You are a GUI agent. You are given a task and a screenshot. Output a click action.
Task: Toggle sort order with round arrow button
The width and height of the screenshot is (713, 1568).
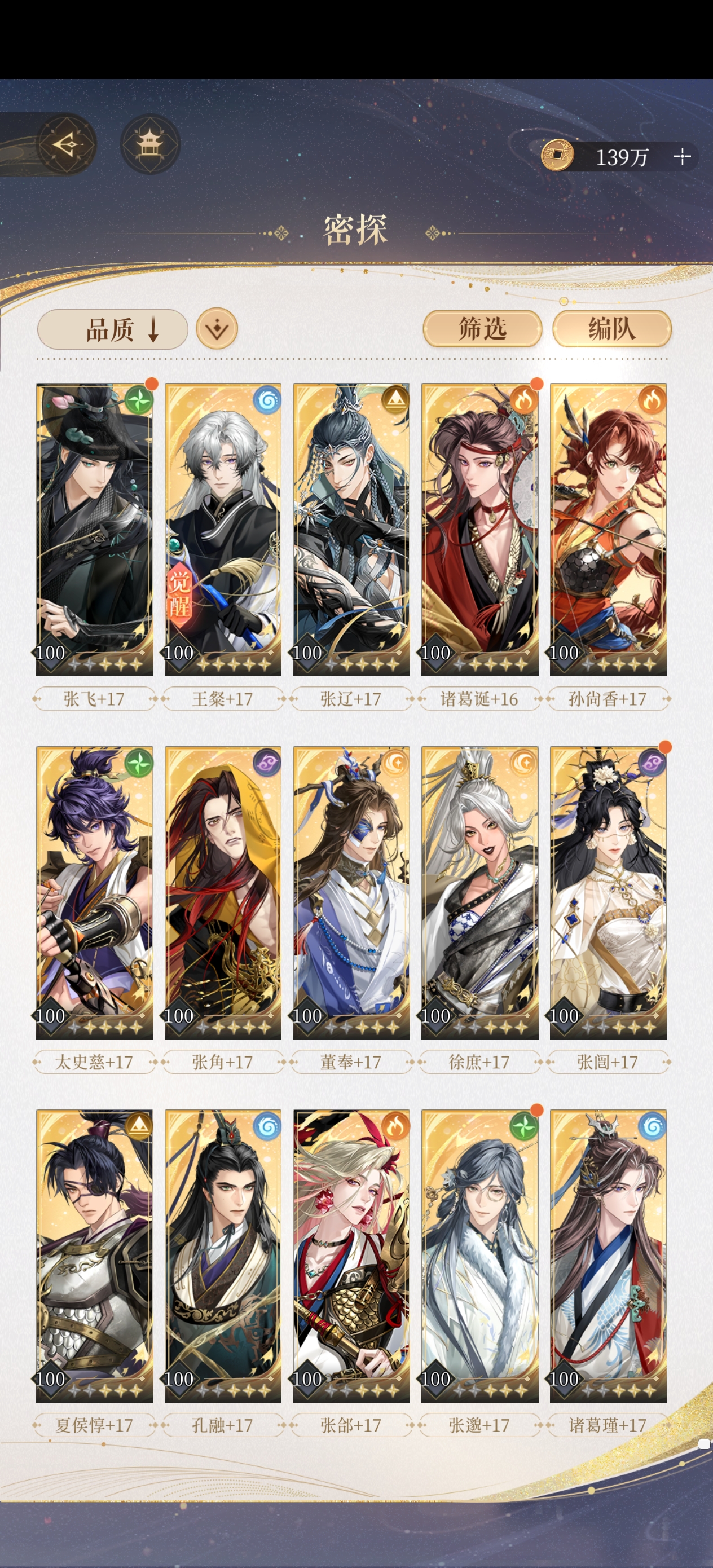pos(217,329)
